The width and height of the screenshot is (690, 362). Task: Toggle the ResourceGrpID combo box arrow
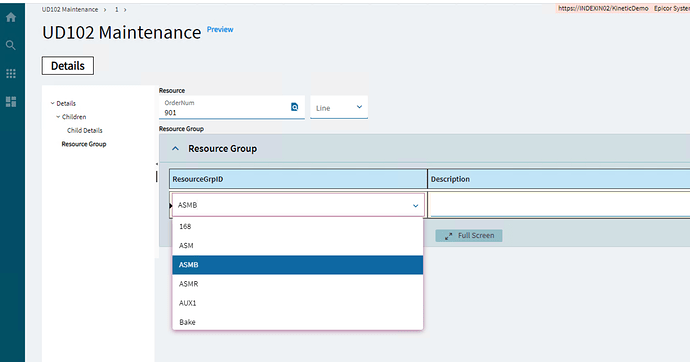[415, 205]
